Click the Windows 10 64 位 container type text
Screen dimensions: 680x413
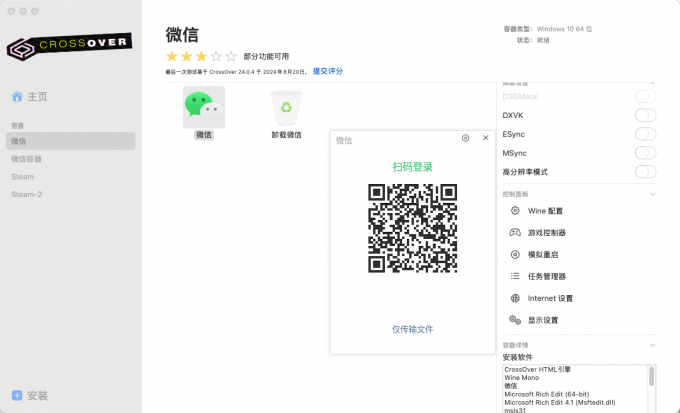tap(564, 29)
